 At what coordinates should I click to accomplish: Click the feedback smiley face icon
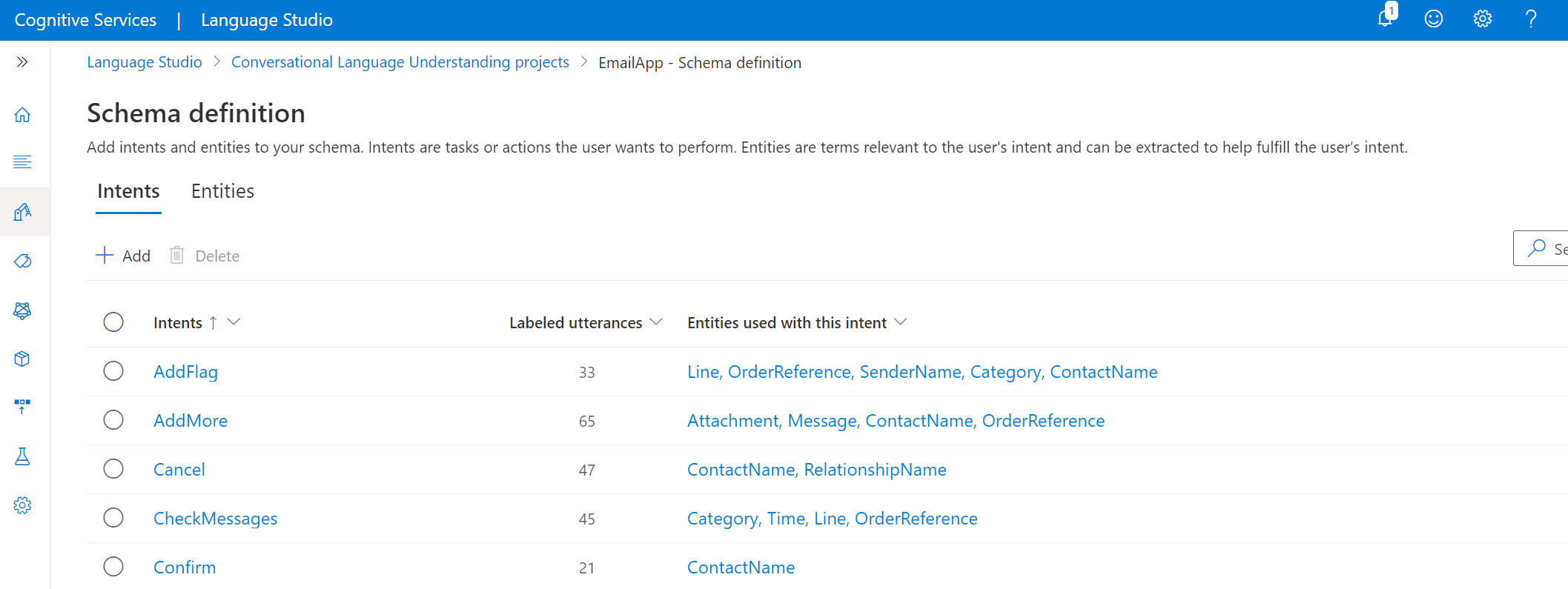click(1434, 19)
